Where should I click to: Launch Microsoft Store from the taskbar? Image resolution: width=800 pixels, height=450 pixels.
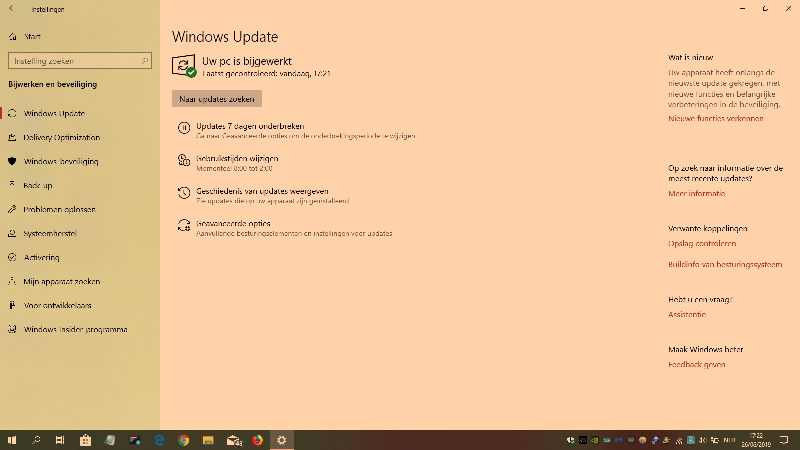[85, 440]
